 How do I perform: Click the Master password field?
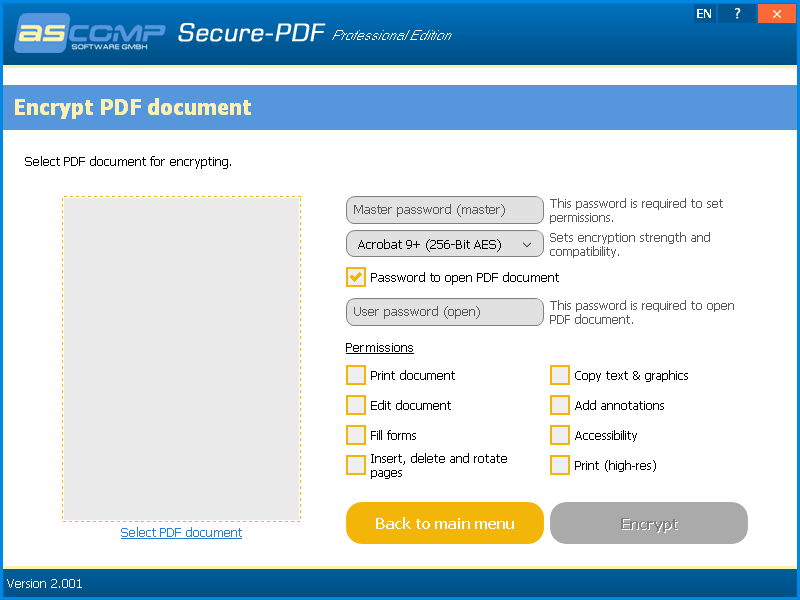[x=444, y=210]
